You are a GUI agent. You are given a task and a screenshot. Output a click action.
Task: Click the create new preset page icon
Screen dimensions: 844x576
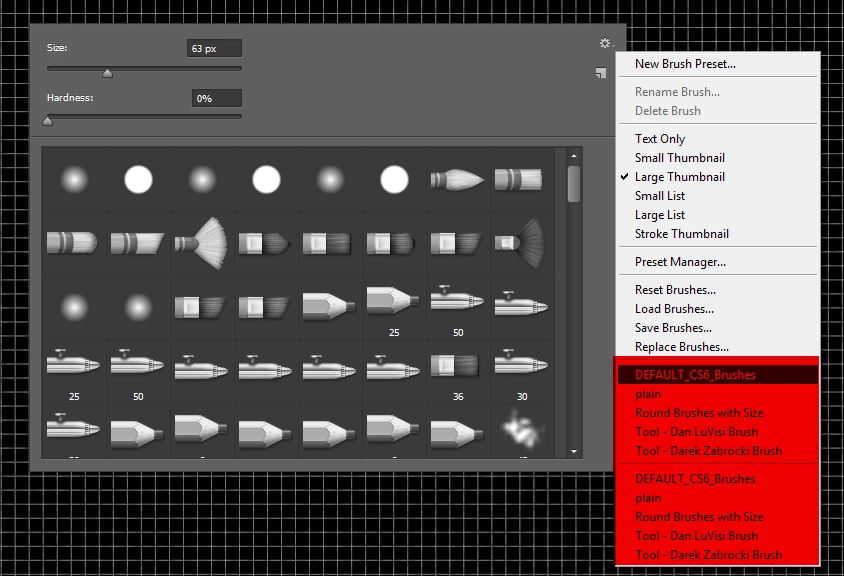click(601, 73)
